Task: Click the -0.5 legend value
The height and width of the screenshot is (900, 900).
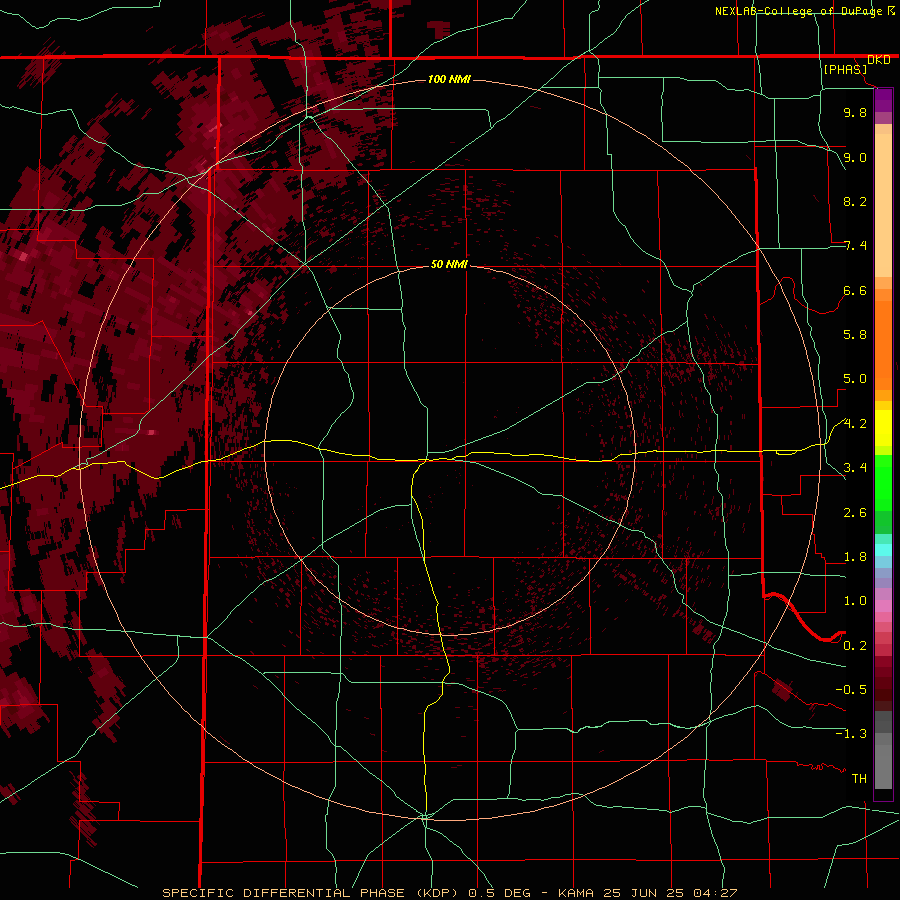Action: (851, 690)
